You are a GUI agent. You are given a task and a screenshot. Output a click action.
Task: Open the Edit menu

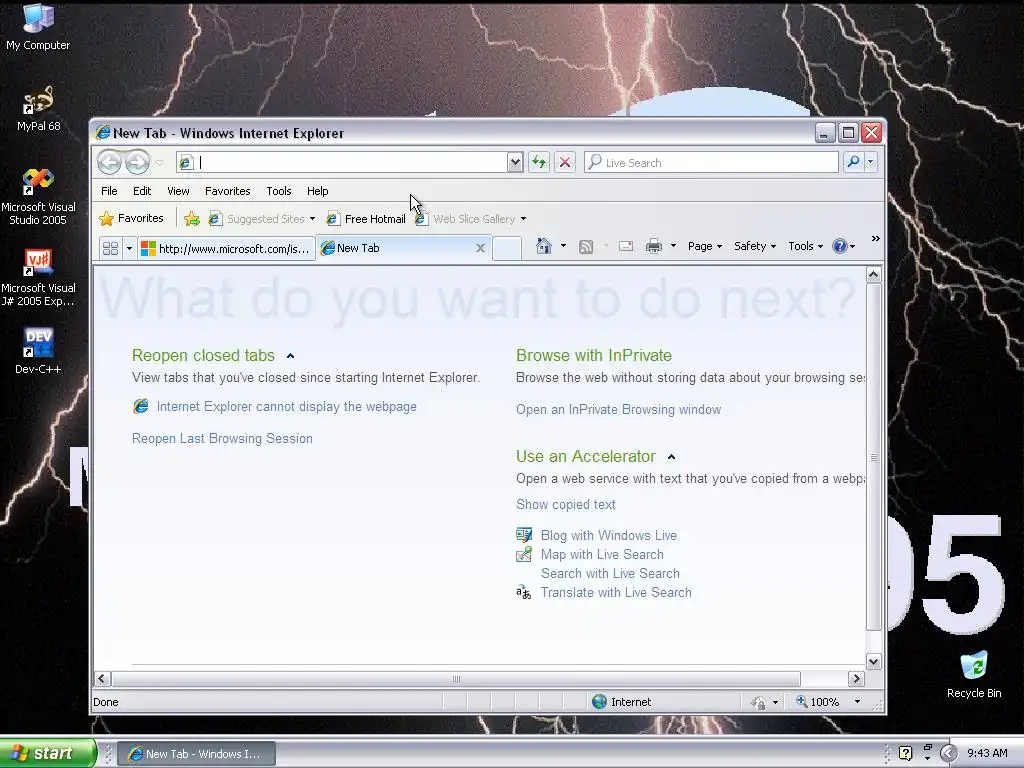click(x=142, y=191)
